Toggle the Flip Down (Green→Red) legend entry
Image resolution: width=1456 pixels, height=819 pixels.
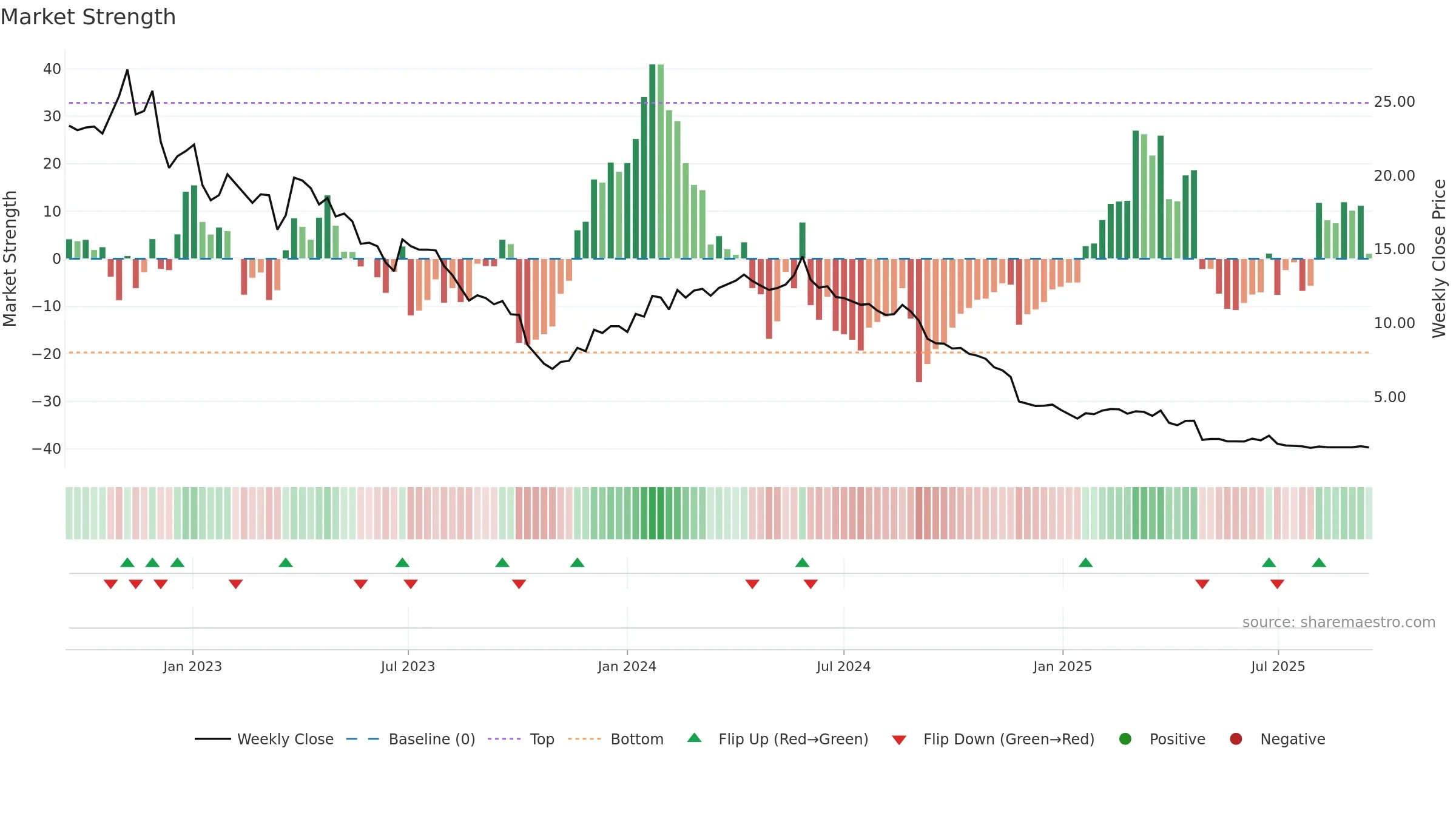point(993,739)
